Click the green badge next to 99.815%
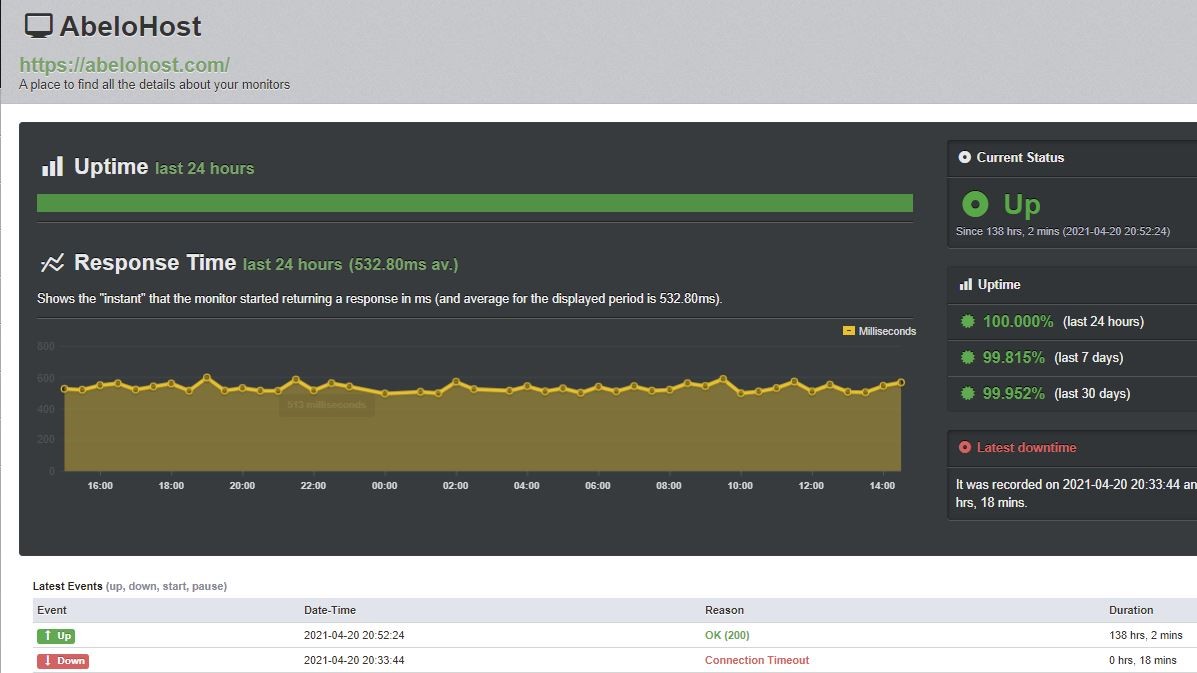This screenshot has height=673, width=1197. [967, 357]
